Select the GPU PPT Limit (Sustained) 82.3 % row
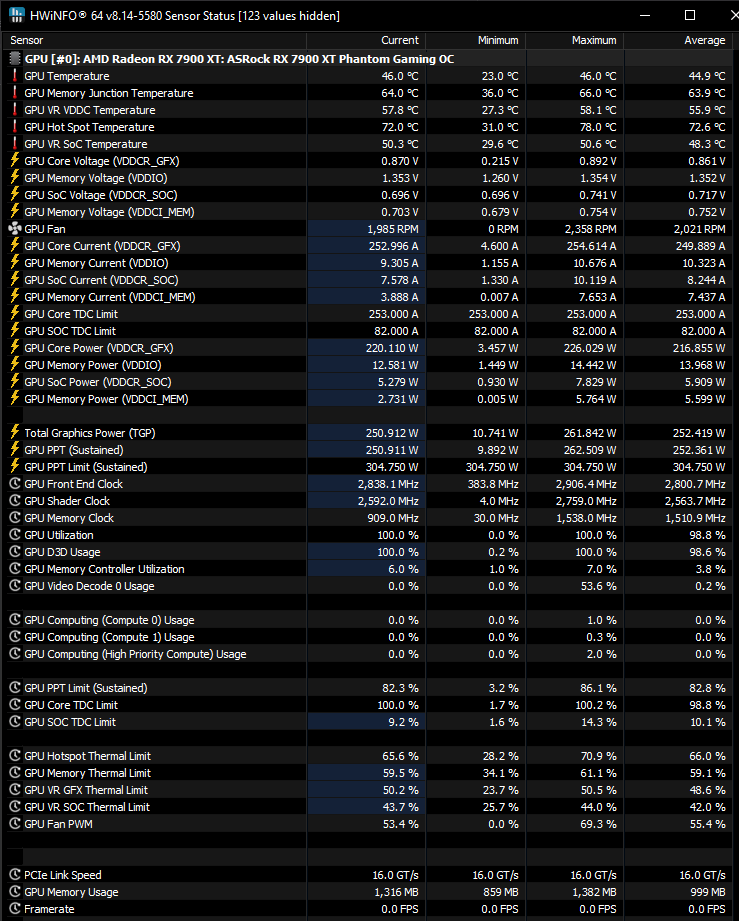This screenshot has height=921, width=739. (x=370, y=688)
